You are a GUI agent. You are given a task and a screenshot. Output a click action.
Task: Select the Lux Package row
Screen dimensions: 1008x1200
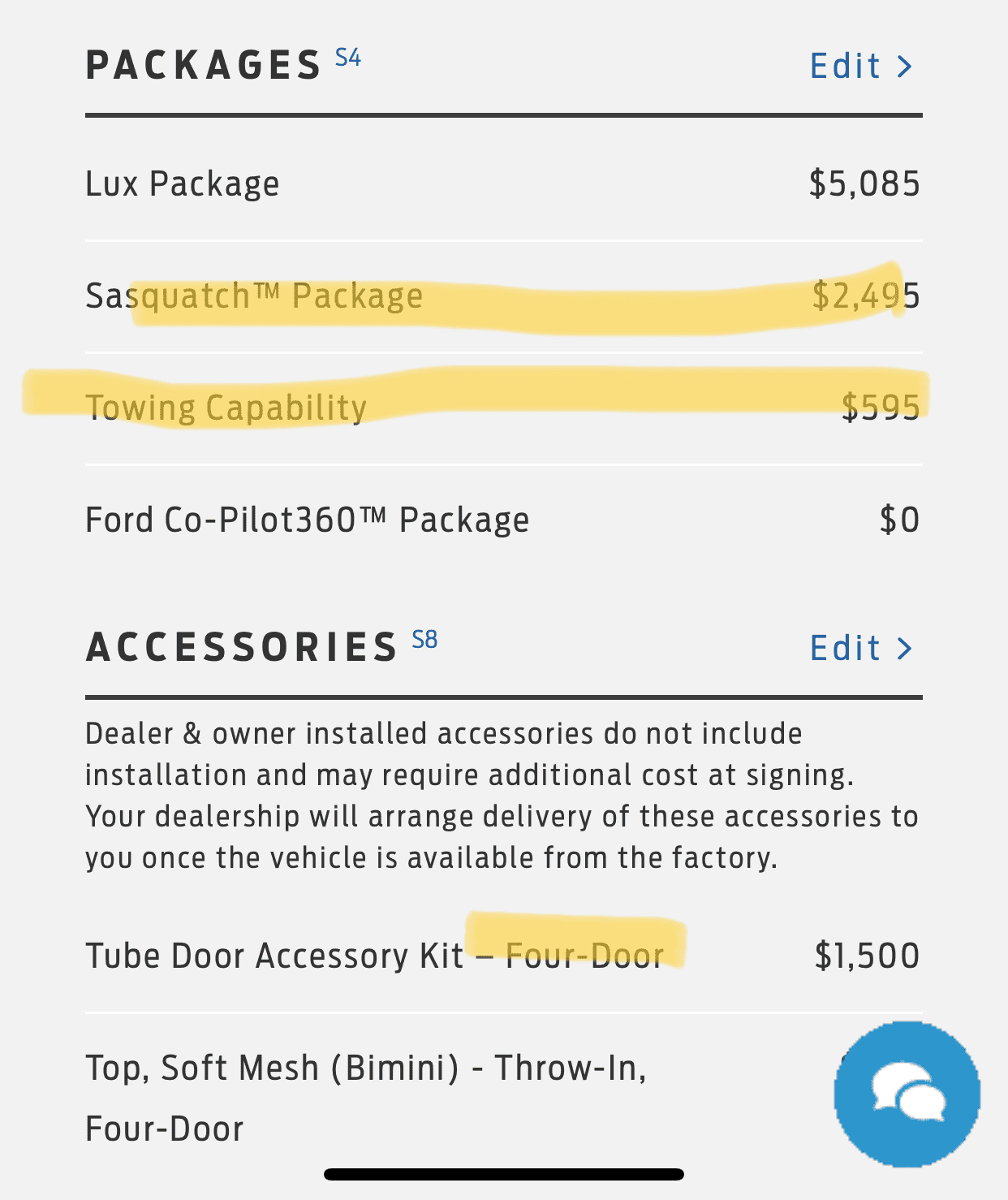click(x=503, y=184)
